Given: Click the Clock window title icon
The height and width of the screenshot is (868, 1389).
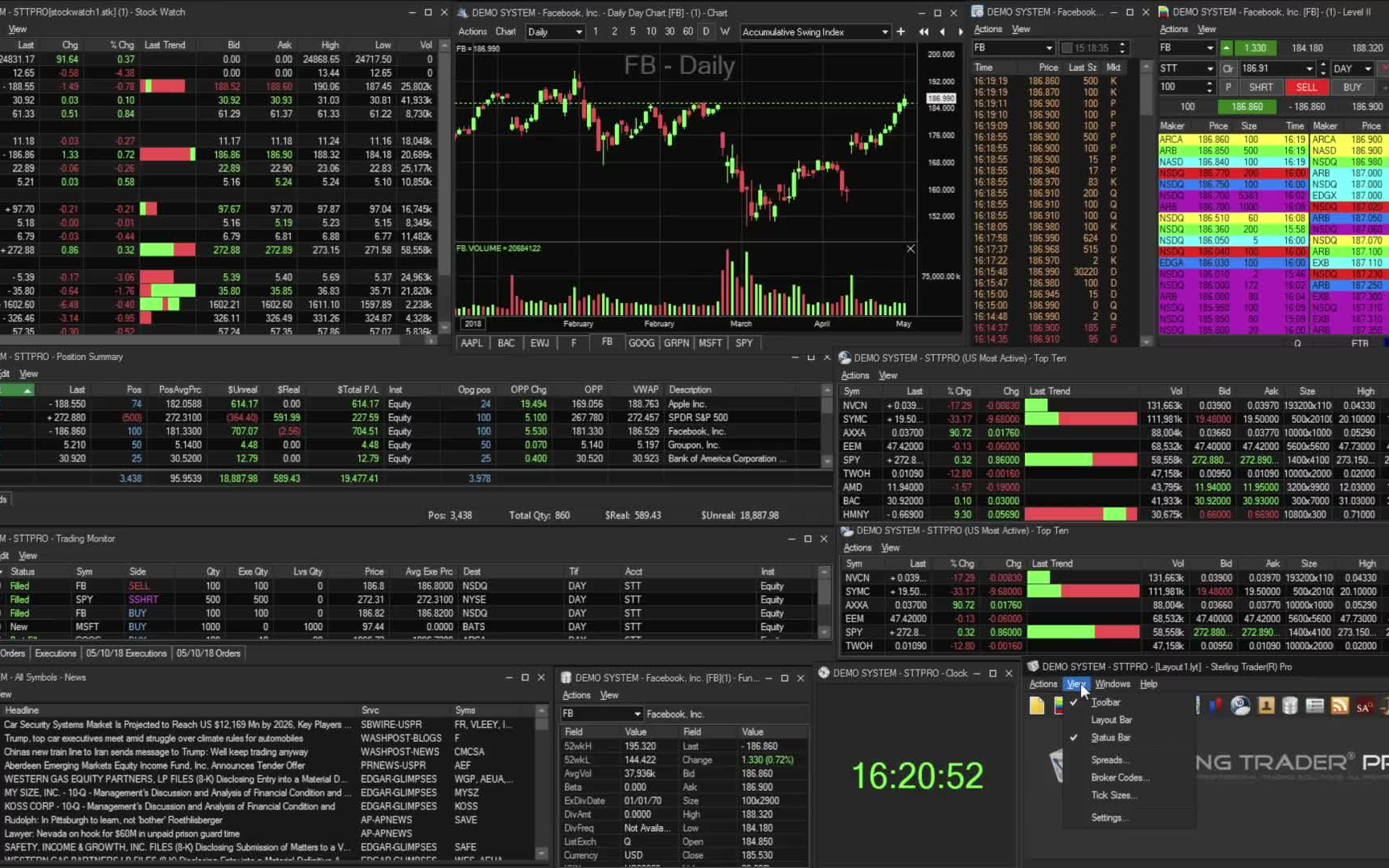Looking at the screenshot, I should [824, 673].
